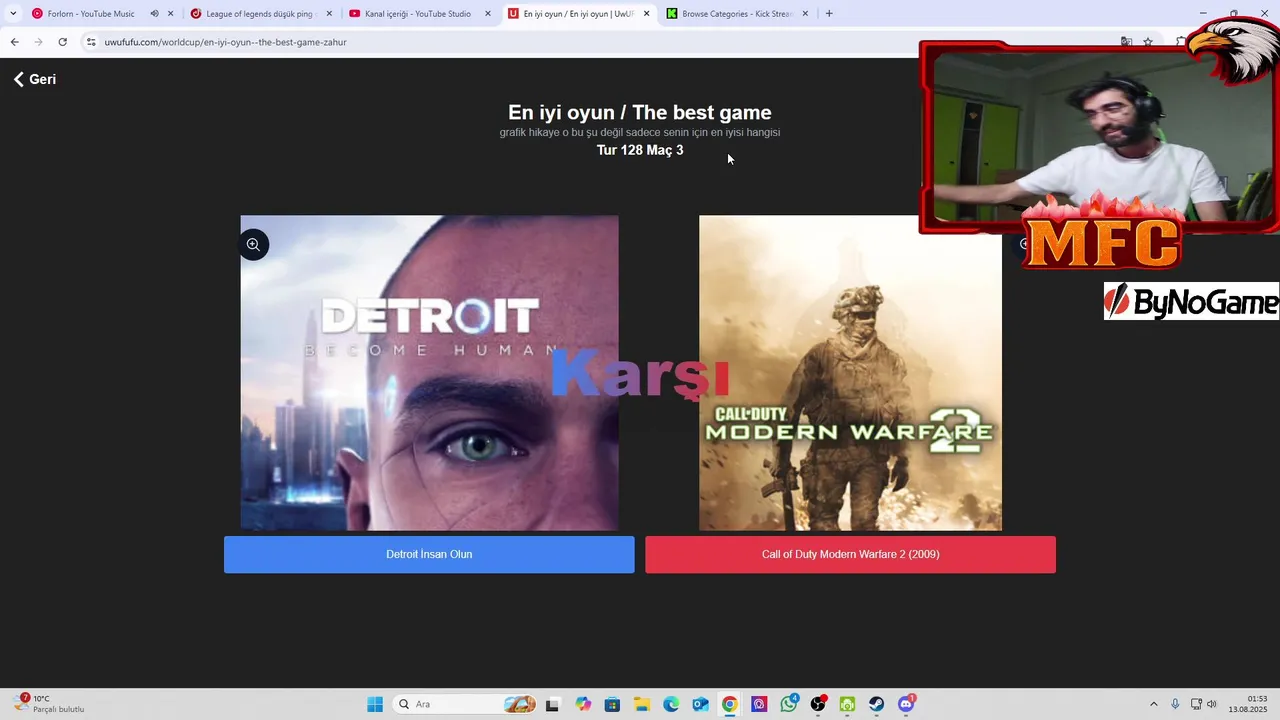Bookmark this page with the star icon
This screenshot has height=720, width=1280.
point(1148,42)
